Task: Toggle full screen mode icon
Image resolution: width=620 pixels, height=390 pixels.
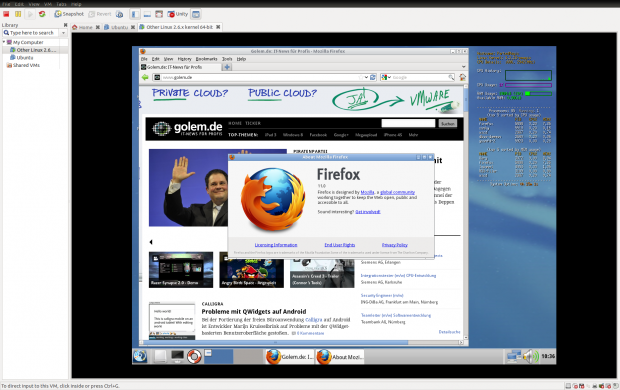Action: coord(159,14)
